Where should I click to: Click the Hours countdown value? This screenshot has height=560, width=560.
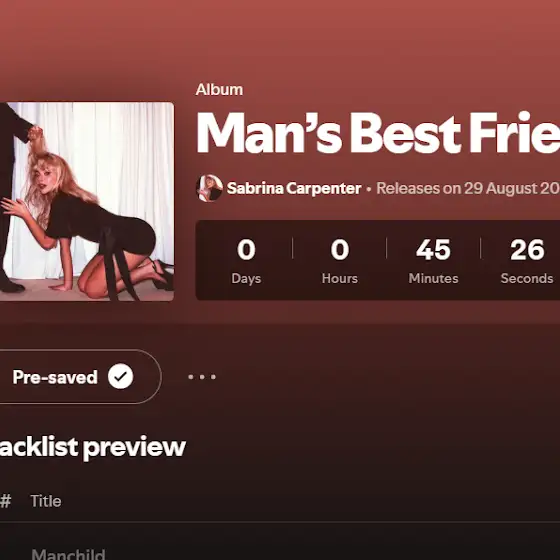tap(340, 249)
